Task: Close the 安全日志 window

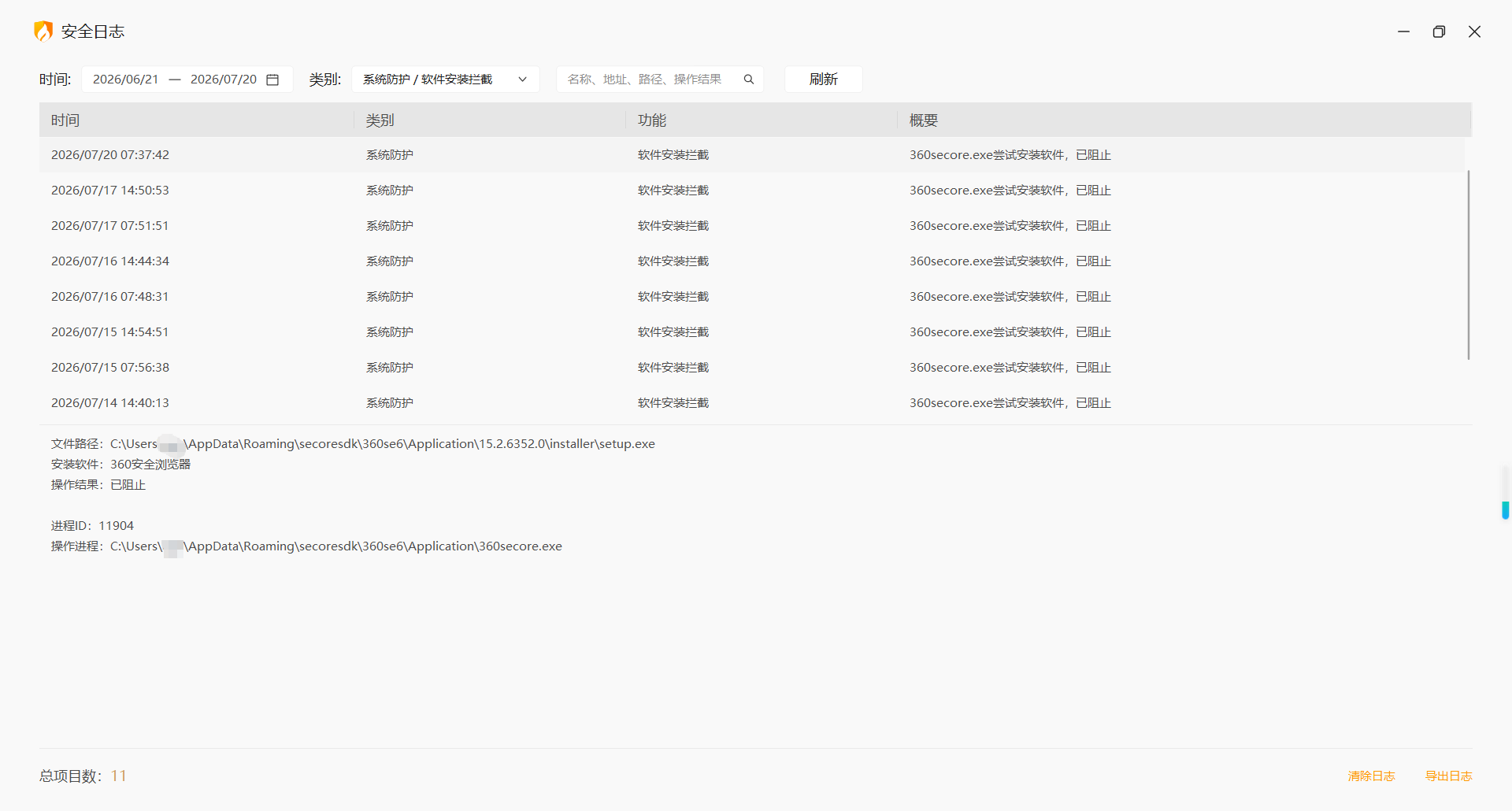Action: pyautogui.click(x=1475, y=31)
